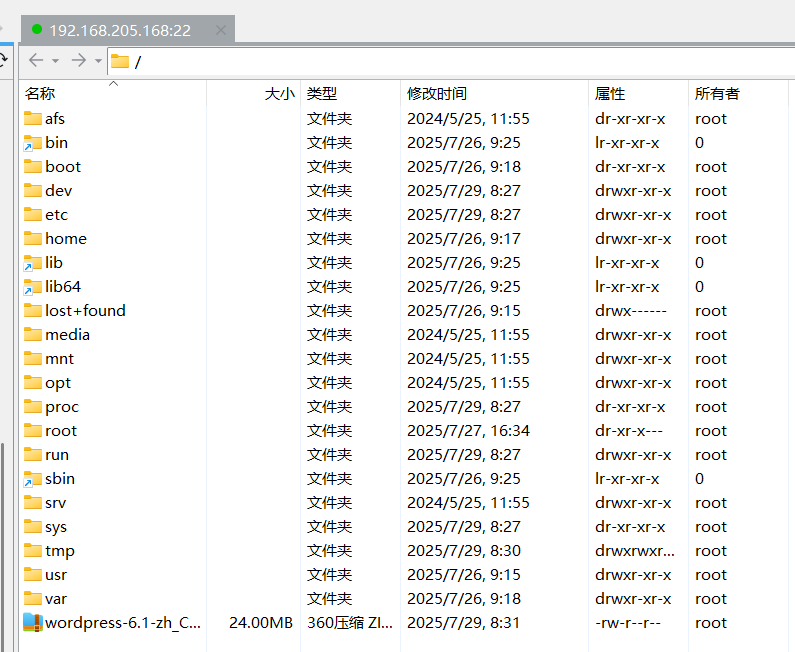Select the proc folder icon
Screen dimensions: 795x652
pos(33,406)
